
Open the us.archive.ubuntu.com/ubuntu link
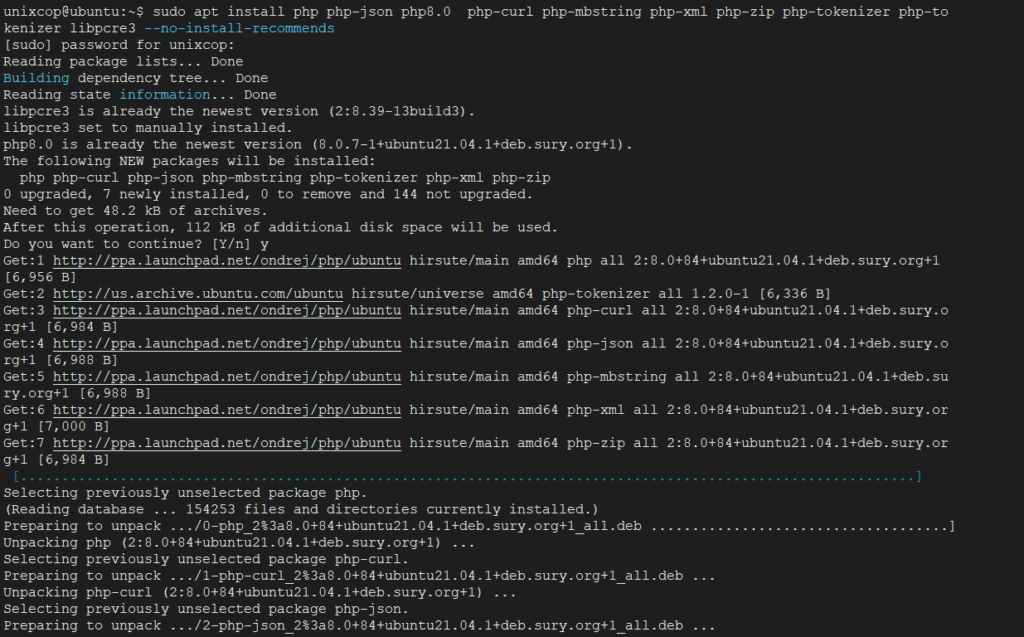198,294
